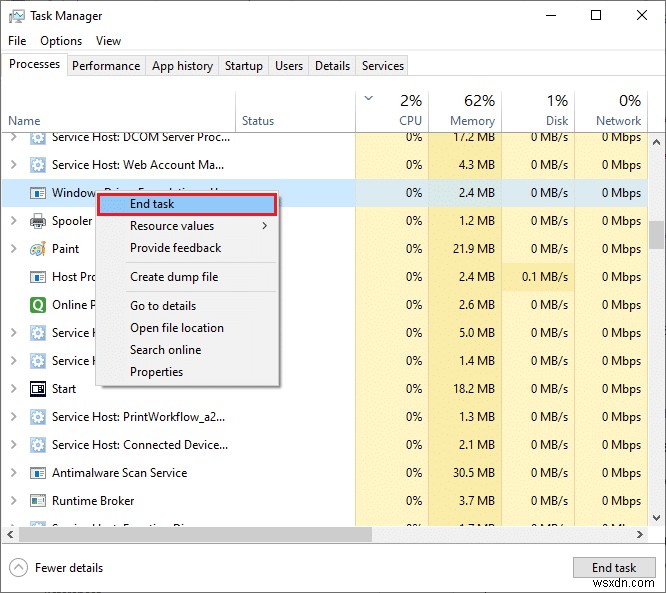Screen dimensions: 666x593
Task: Switch to the App history tab
Action: click(182, 66)
